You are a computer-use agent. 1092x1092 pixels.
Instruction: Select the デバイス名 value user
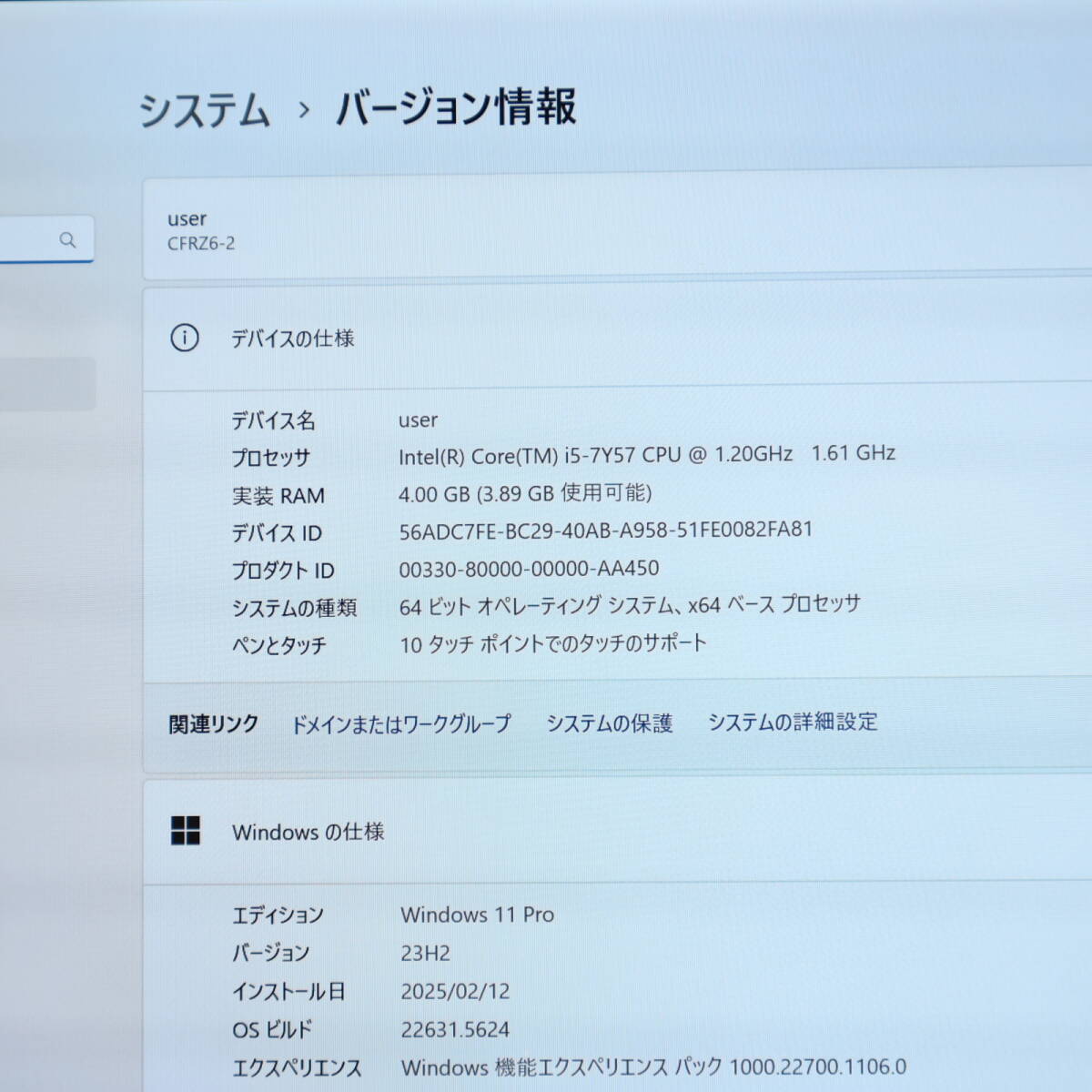pyautogui.click(x=418, y=420)
